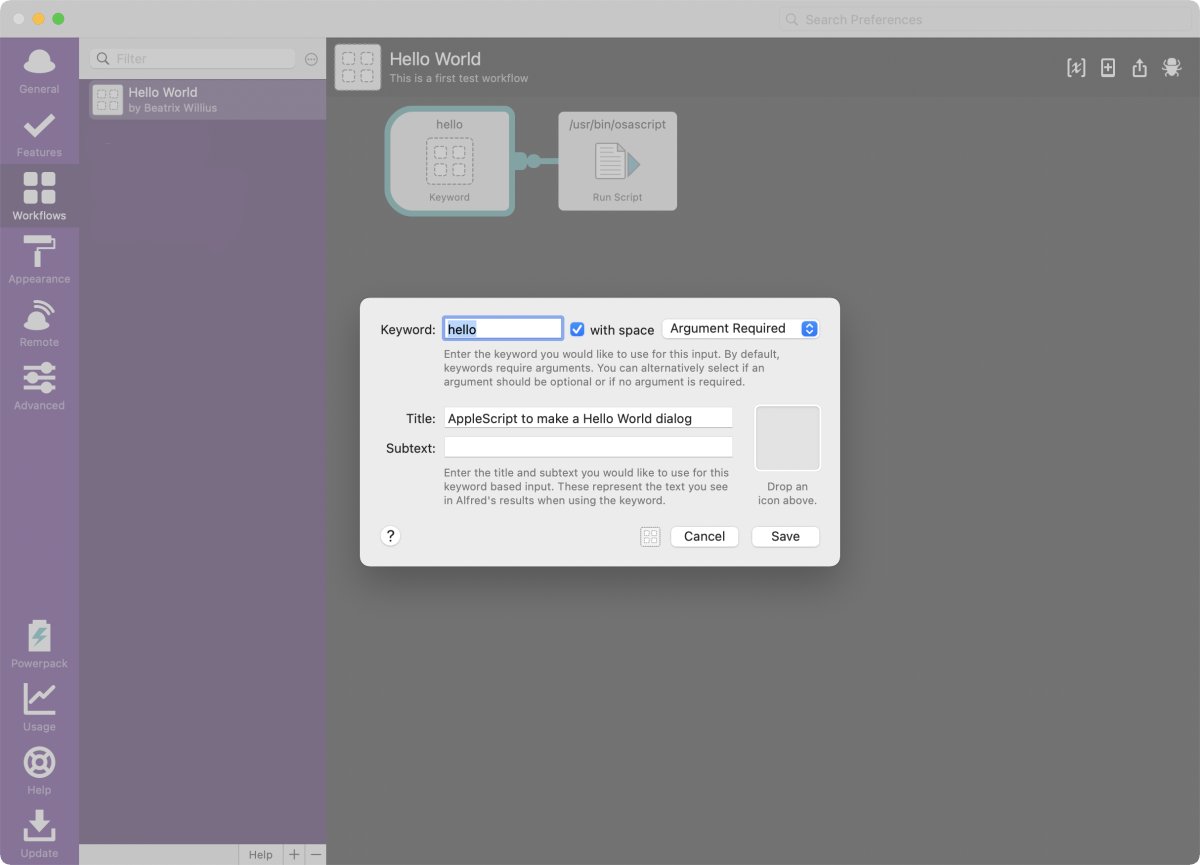Open Advanced section in sidebar
1200x865 pixels.
[39, 387]
